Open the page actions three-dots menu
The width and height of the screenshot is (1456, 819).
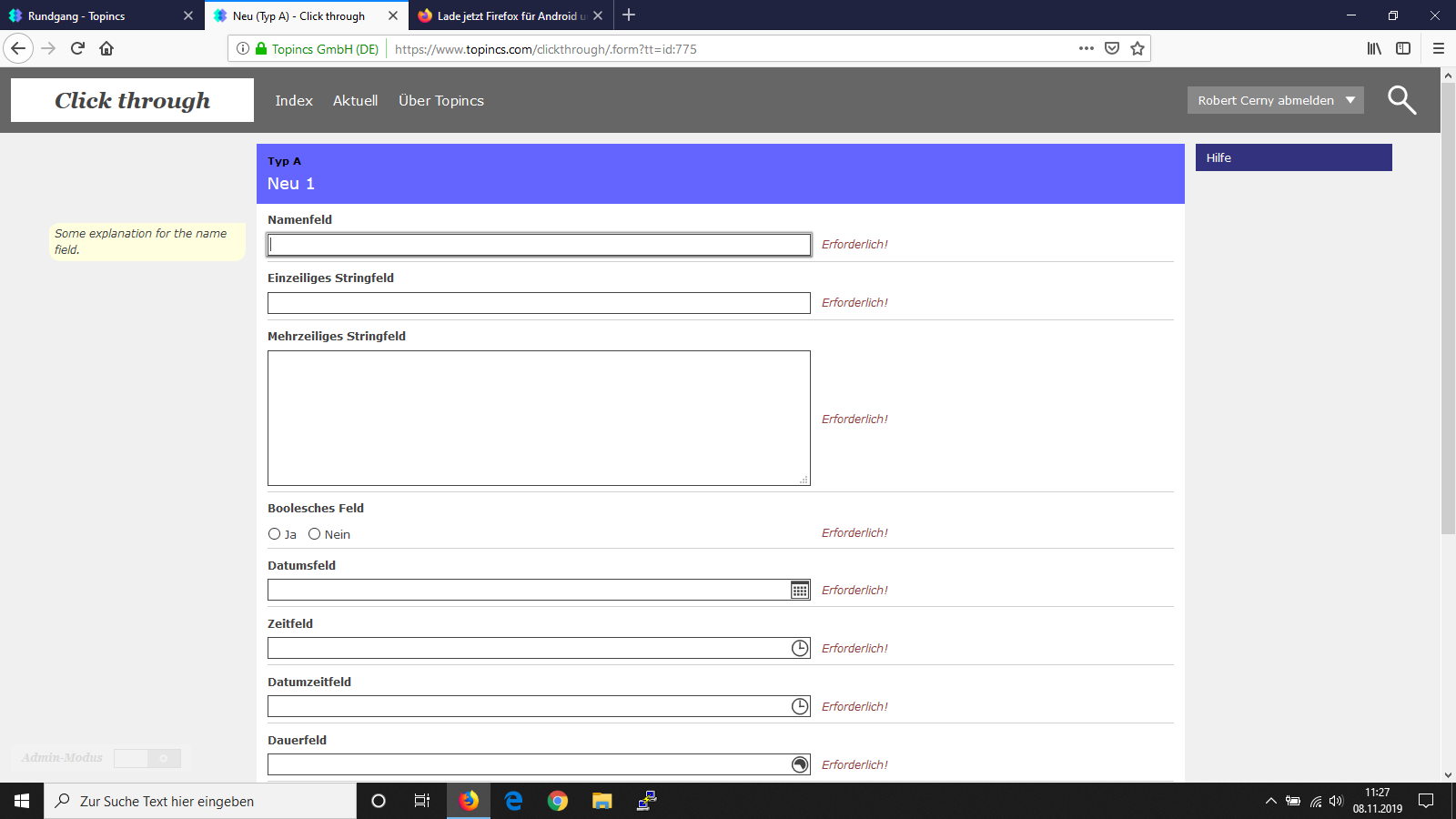(x=1086, y=49)
